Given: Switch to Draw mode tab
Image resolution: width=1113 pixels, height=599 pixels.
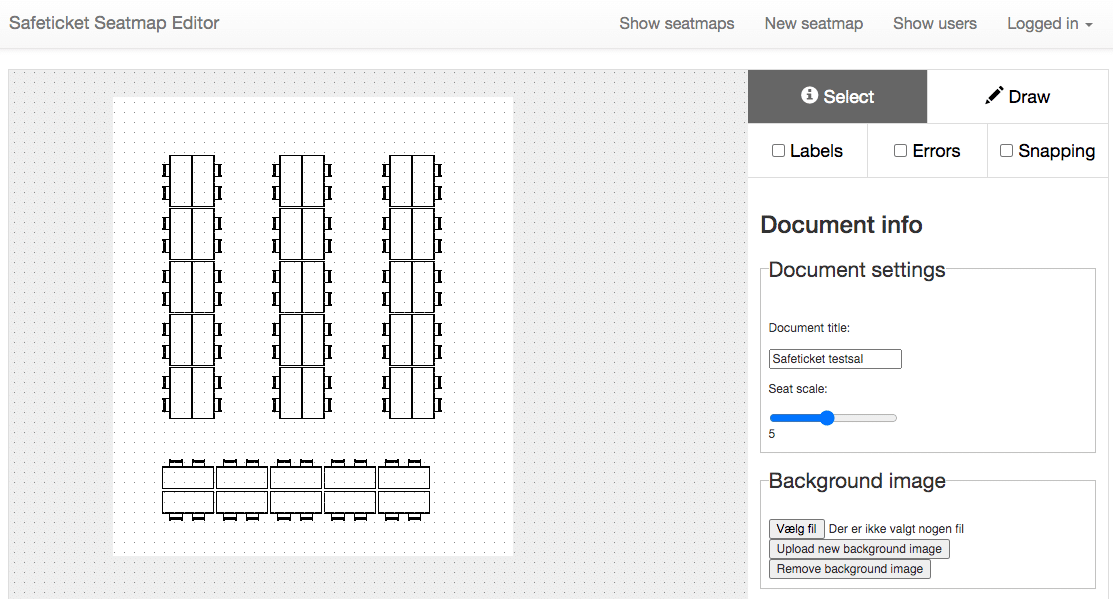Looking at the screenshot, I should [1017, 97].
